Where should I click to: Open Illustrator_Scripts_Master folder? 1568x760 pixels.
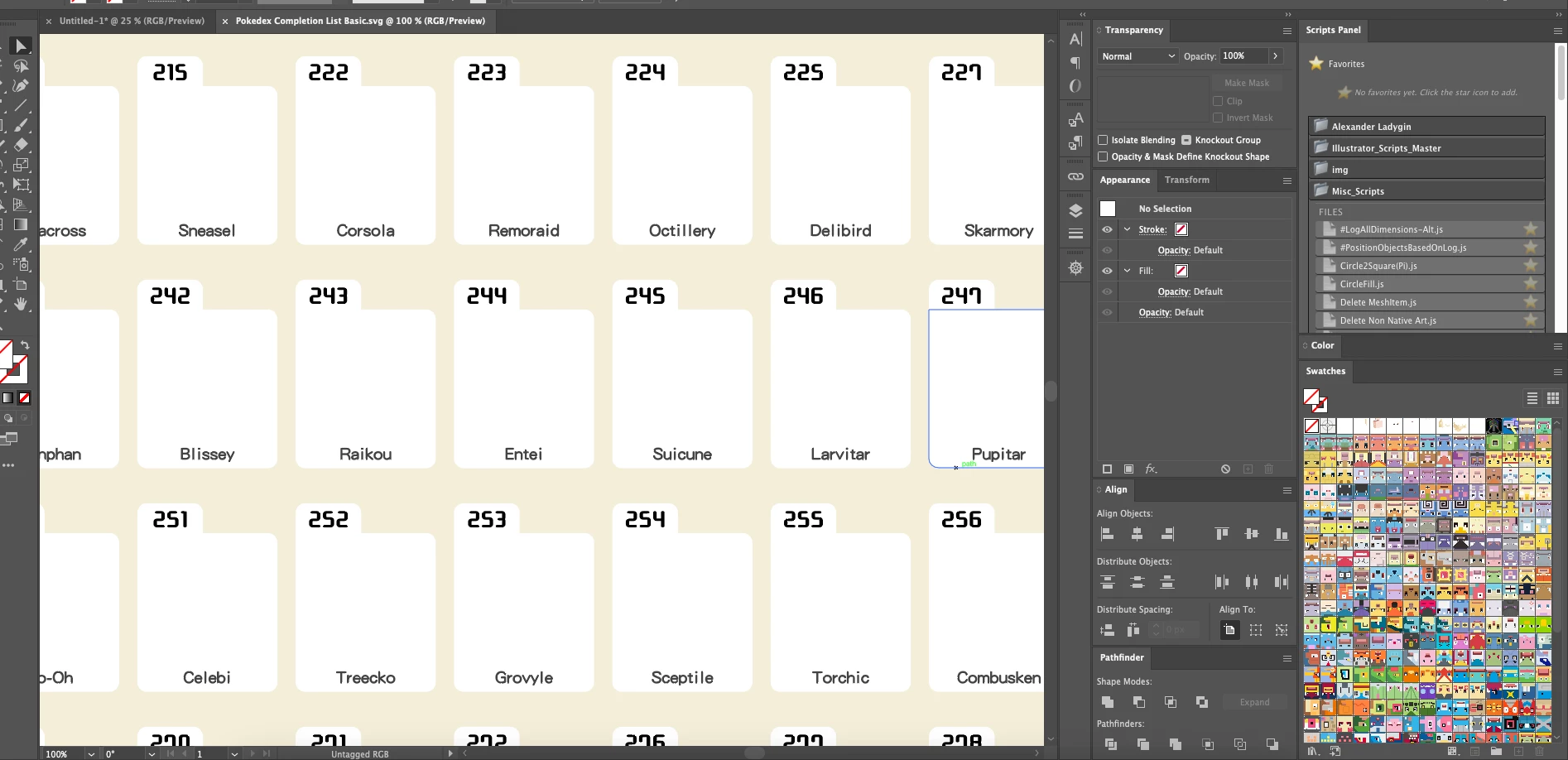[1427, 147]
